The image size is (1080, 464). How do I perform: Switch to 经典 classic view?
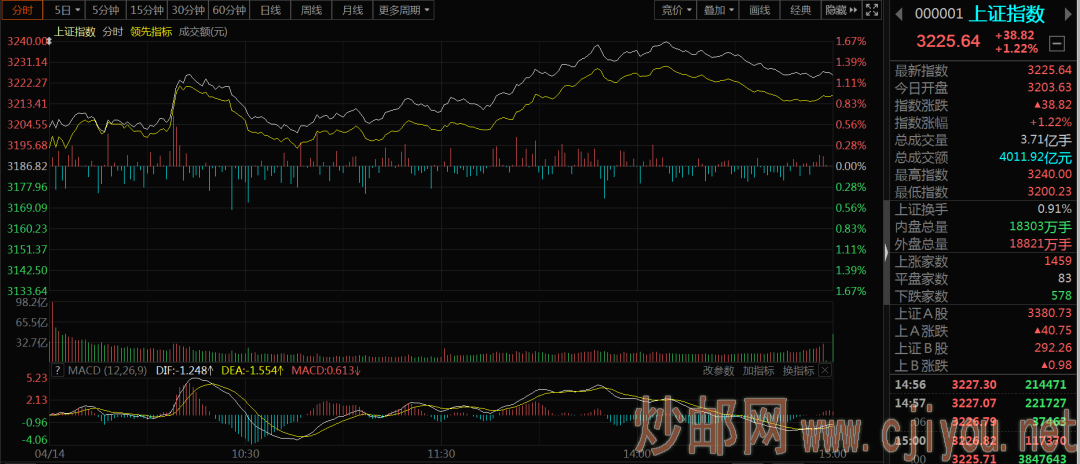tap(800, 10)
